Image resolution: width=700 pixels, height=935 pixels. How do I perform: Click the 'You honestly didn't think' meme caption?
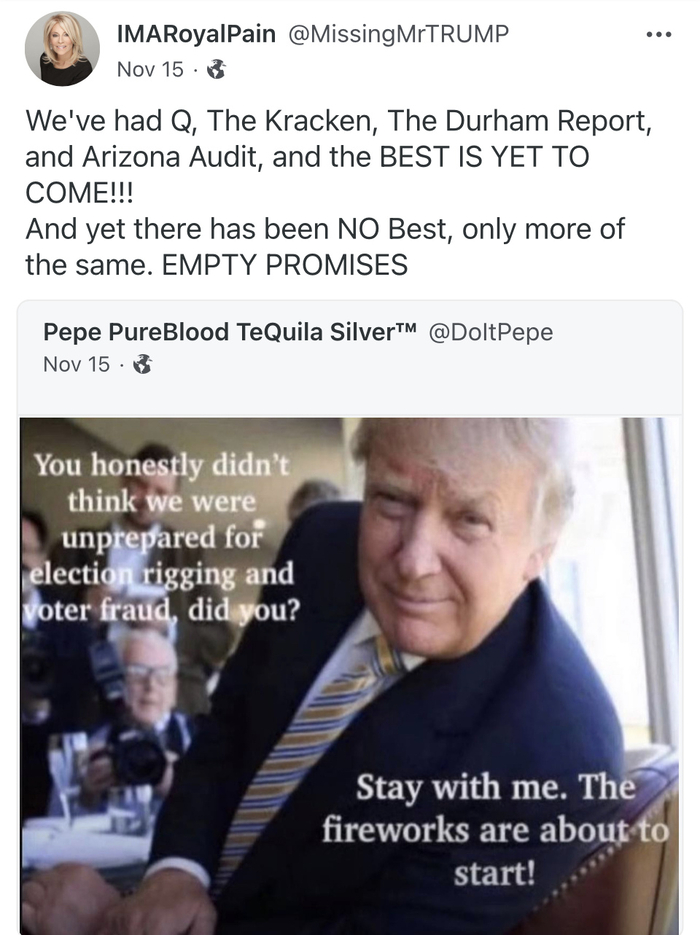click(161, 537)
